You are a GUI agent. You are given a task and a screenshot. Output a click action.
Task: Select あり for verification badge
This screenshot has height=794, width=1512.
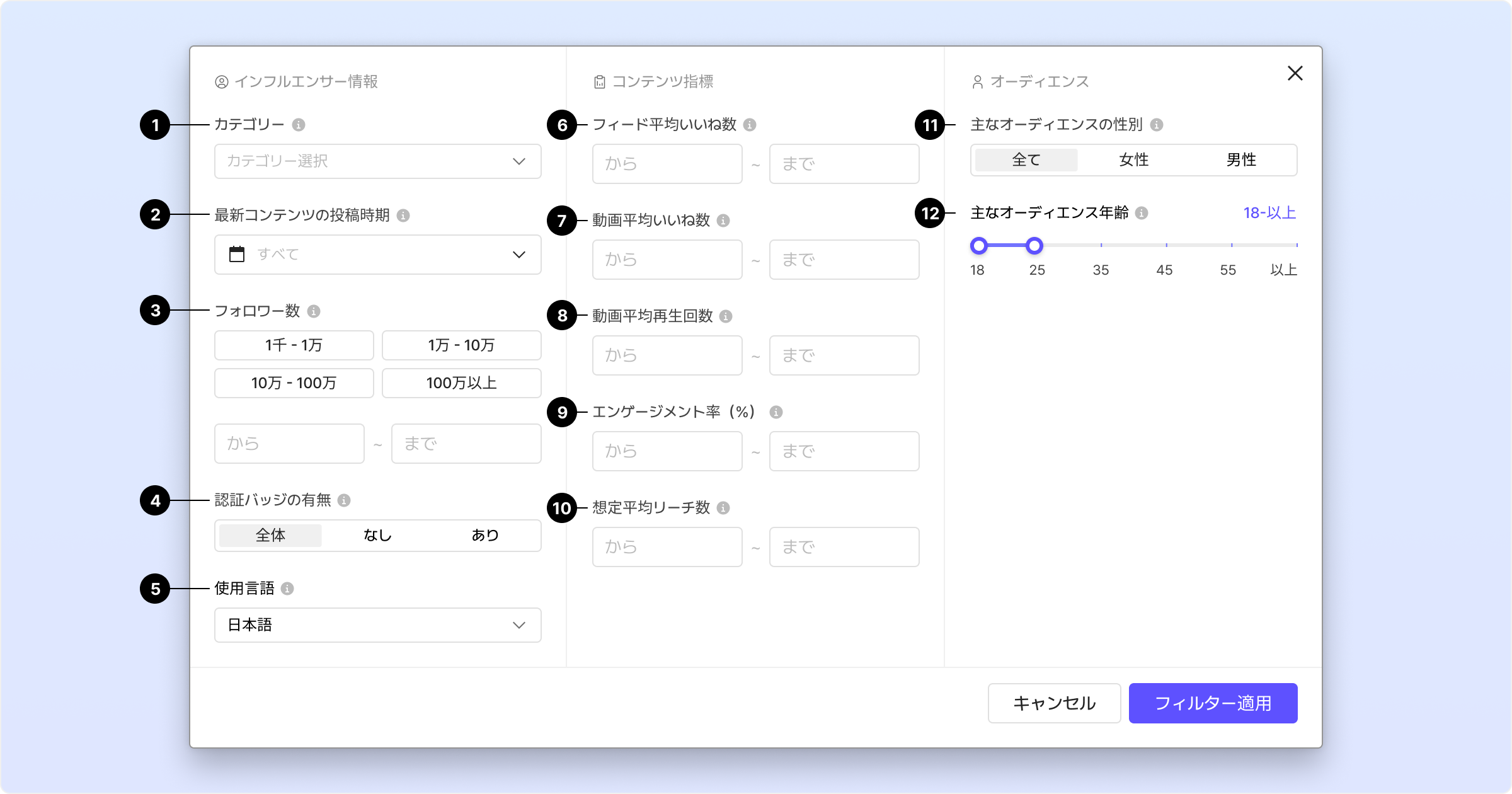point(485,536)
